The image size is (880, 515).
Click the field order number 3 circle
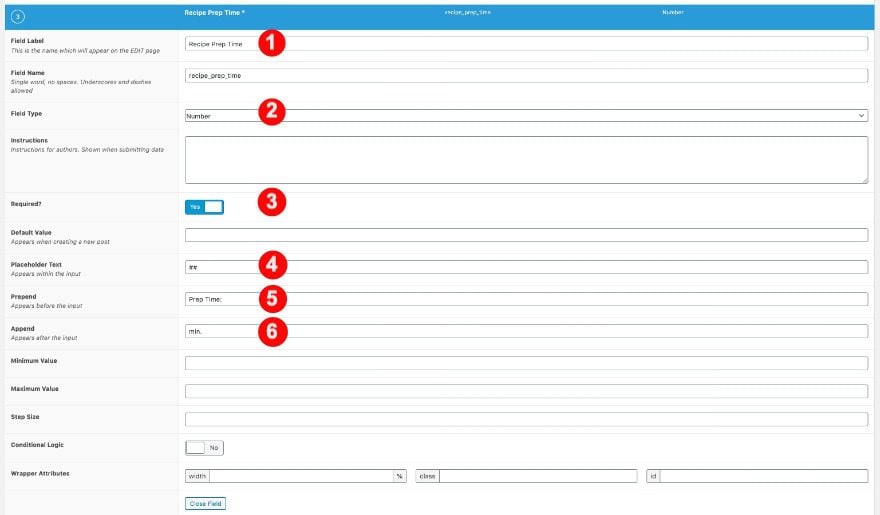[17, 17]
